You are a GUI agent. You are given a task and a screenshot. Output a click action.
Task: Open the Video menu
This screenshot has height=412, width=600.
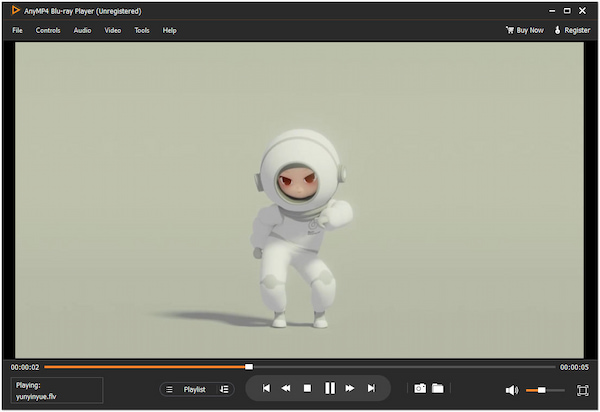pyautogui.click(x=112, y=30)
